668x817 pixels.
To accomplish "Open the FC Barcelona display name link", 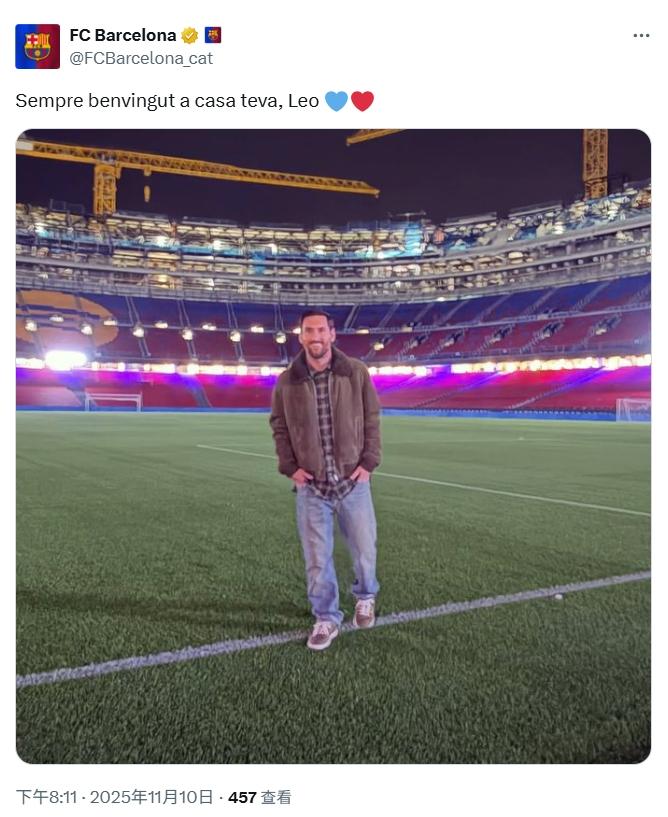I will (122, 35).
